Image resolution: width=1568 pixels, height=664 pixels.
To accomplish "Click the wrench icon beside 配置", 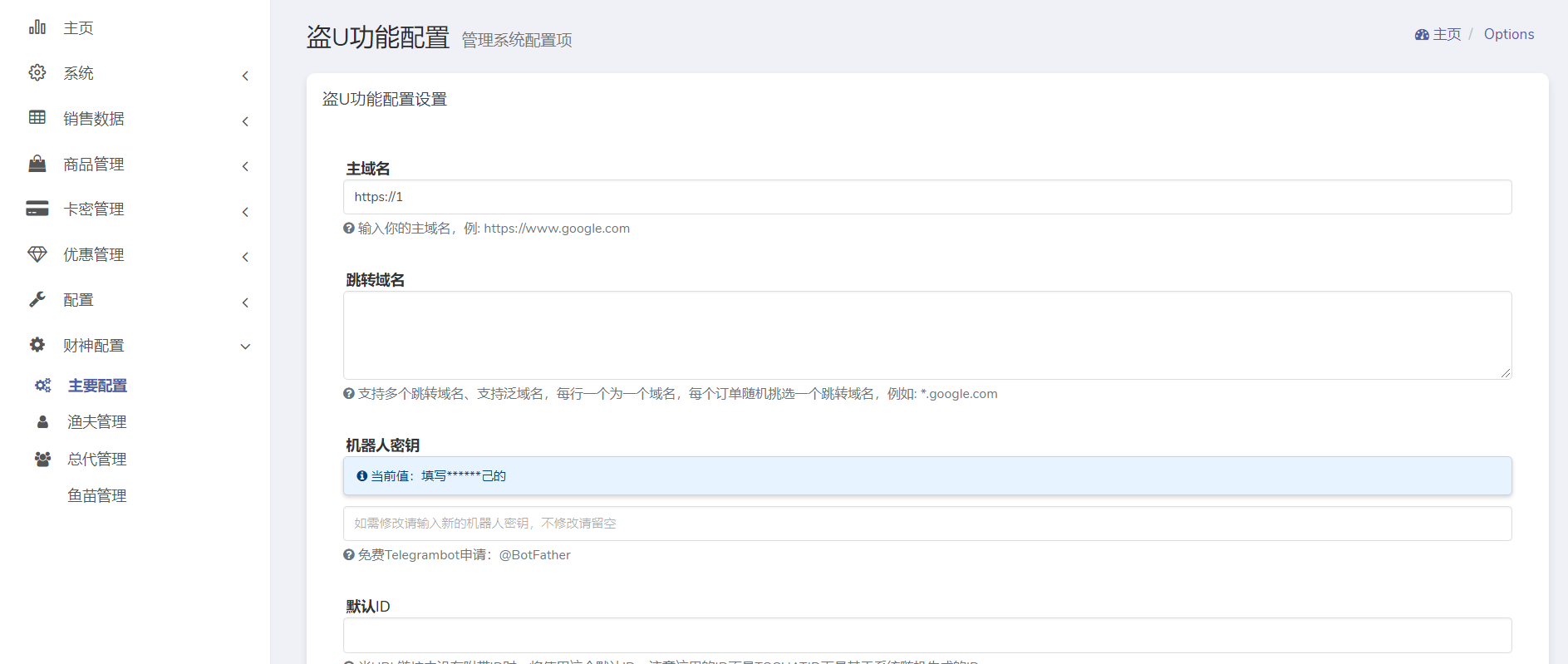I will [37, 299].
